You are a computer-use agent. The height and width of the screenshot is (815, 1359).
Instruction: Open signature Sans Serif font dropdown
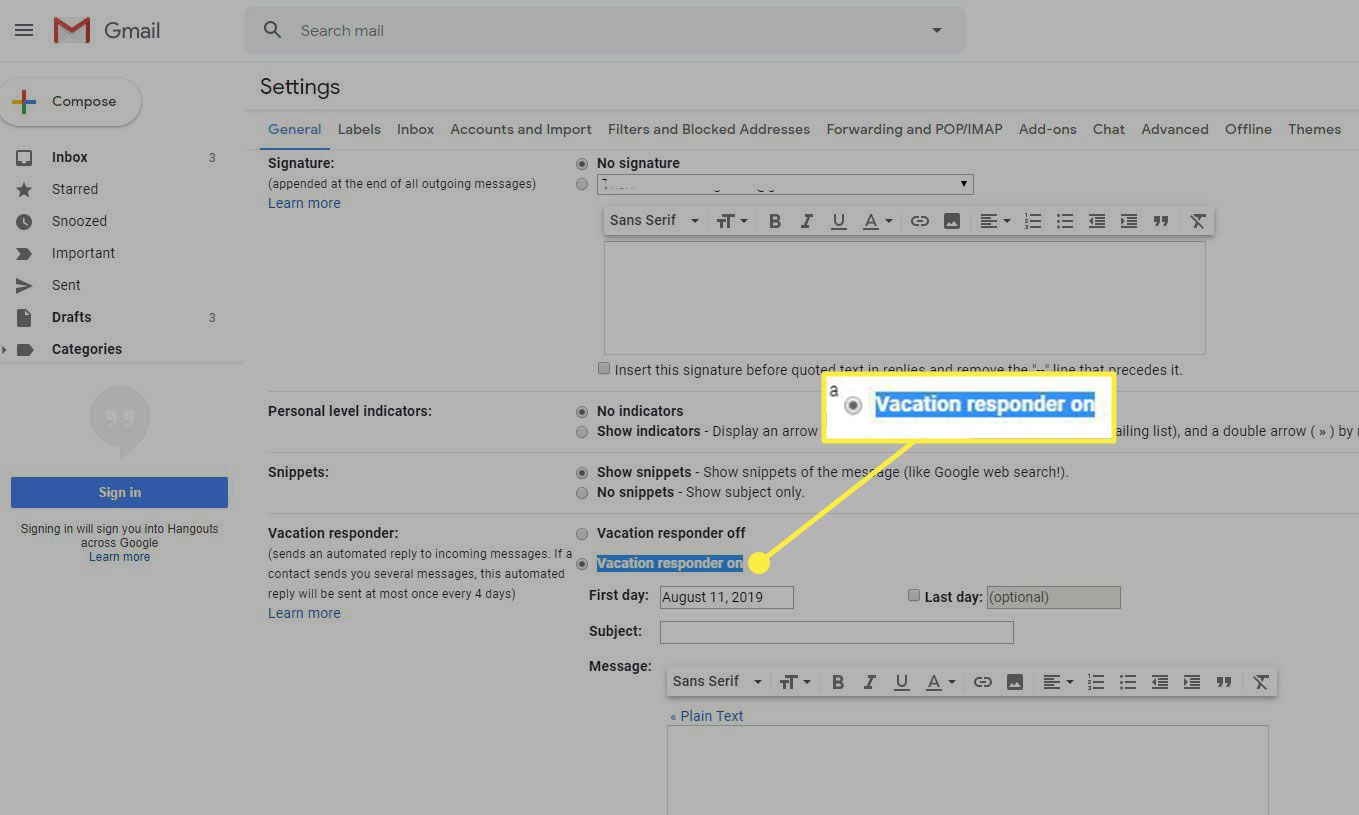tap(654, 220)
